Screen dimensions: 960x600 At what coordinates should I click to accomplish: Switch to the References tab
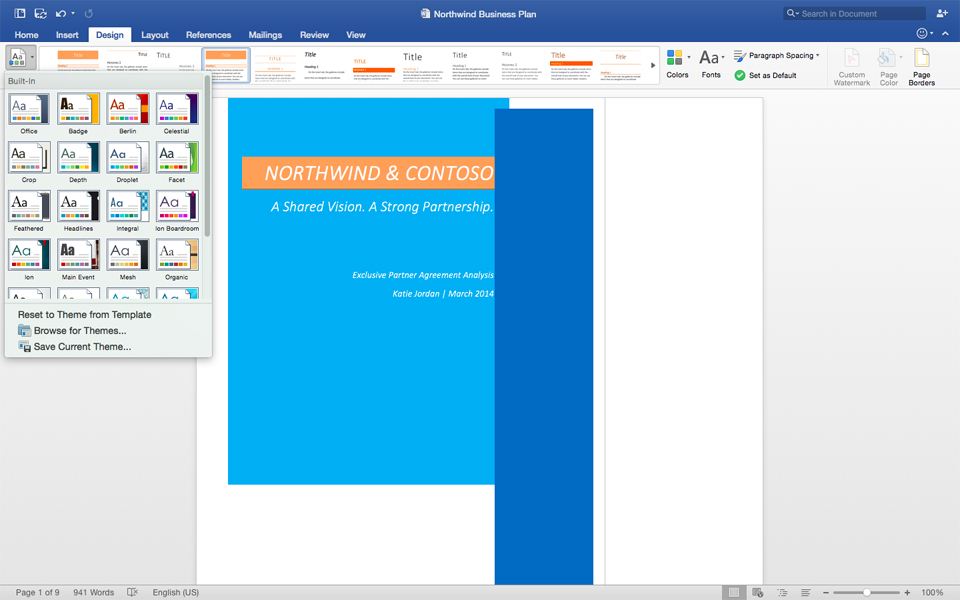click(x=208, y=34)
